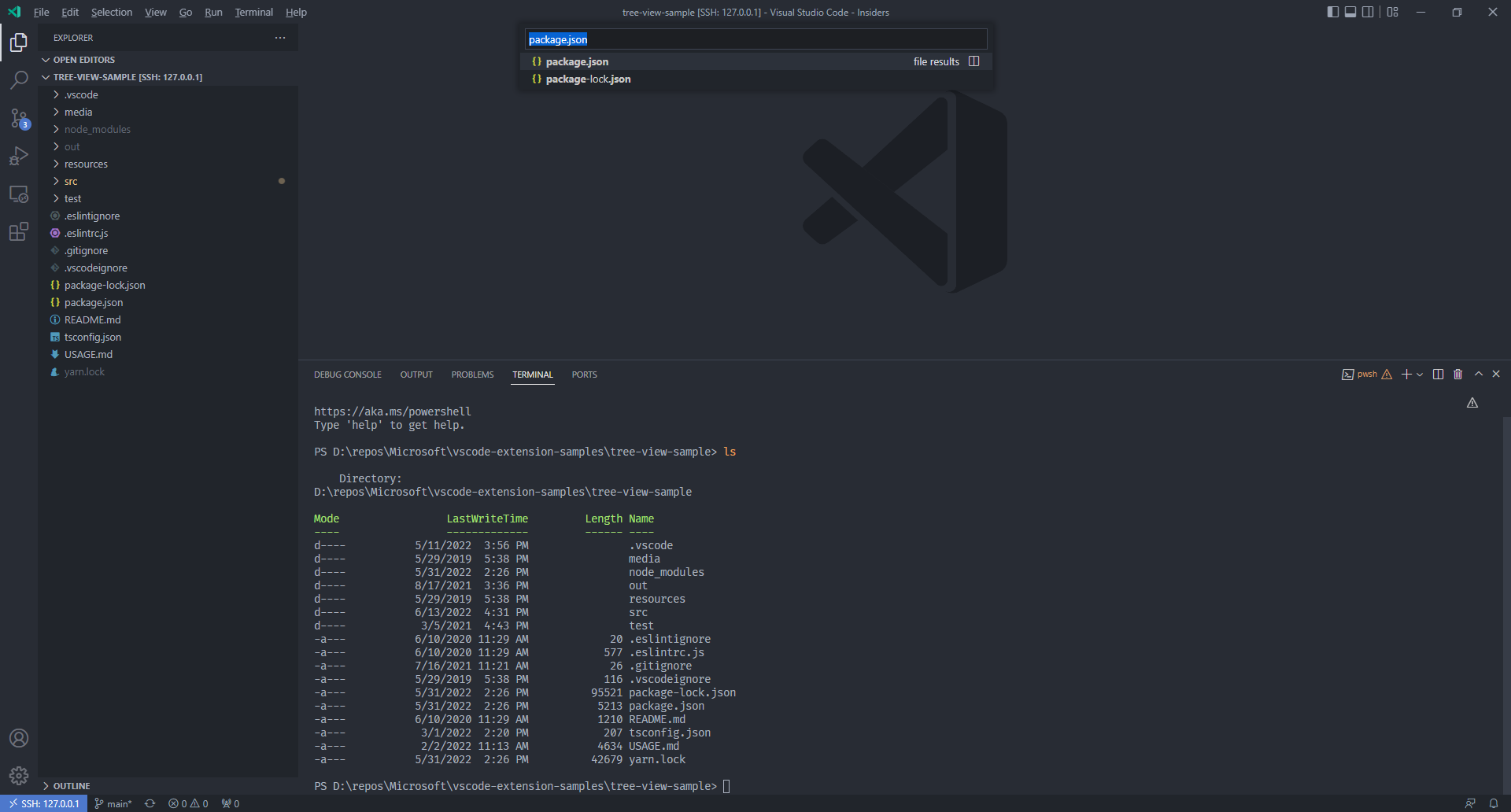Expand the node_modules folder
This screenshot has height=812, width=1511.
click(x=97, y=129)
